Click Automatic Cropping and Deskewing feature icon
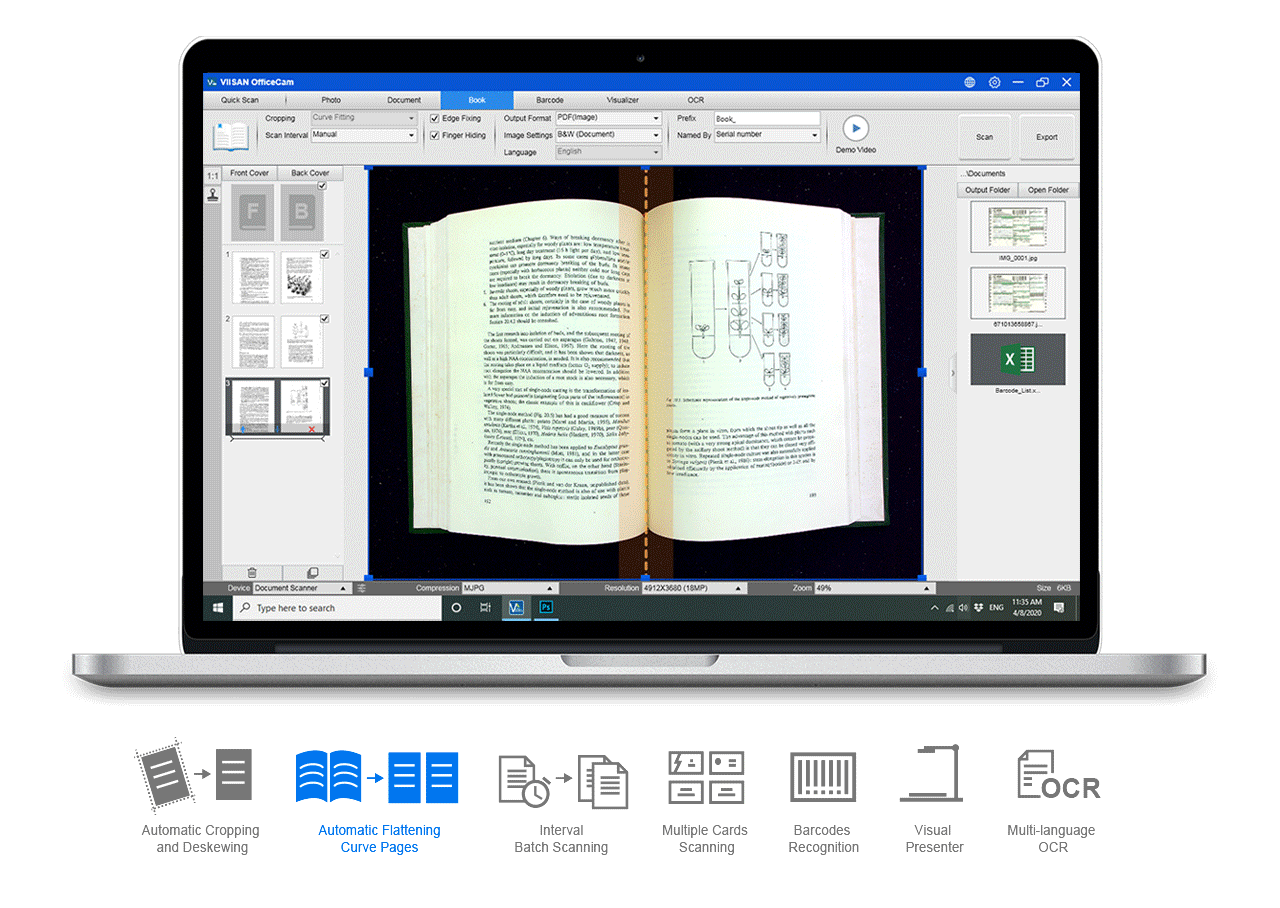The image size is (1280, 908). point(195,775)
